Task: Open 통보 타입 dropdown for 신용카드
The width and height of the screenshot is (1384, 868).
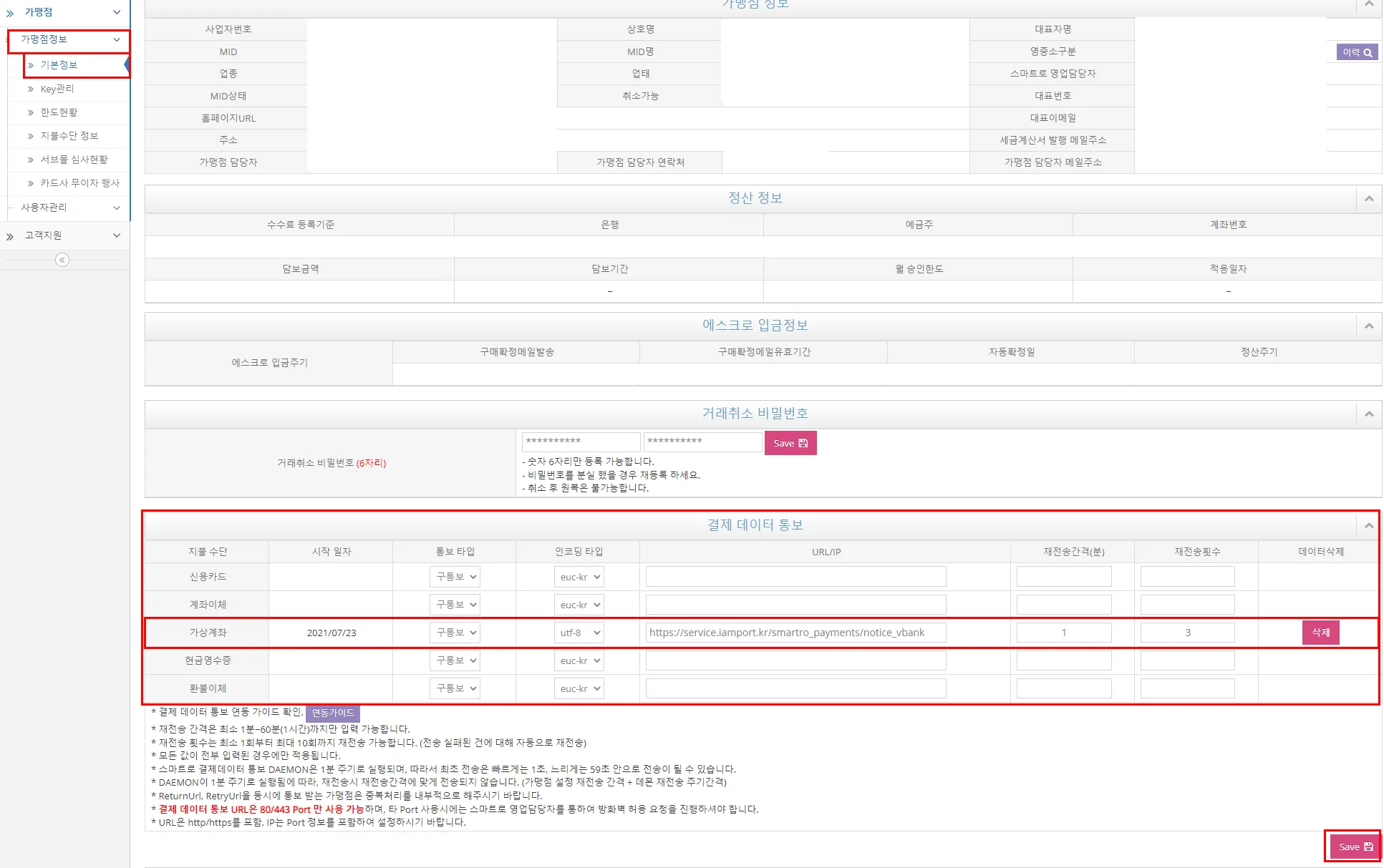Action: point(455,577)
